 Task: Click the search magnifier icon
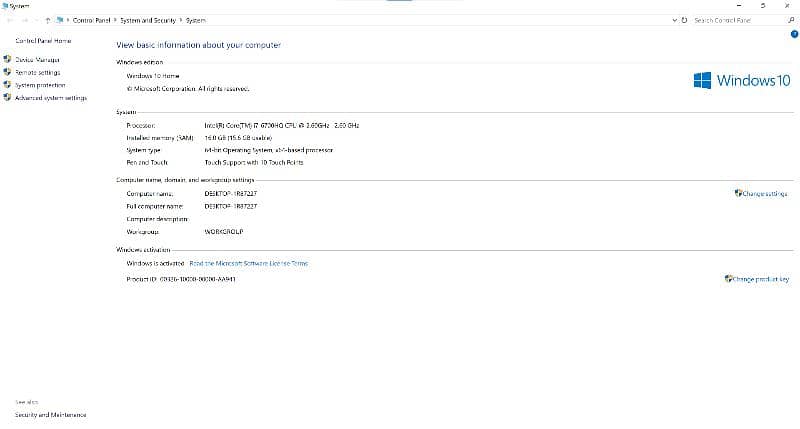pos(792,20)
